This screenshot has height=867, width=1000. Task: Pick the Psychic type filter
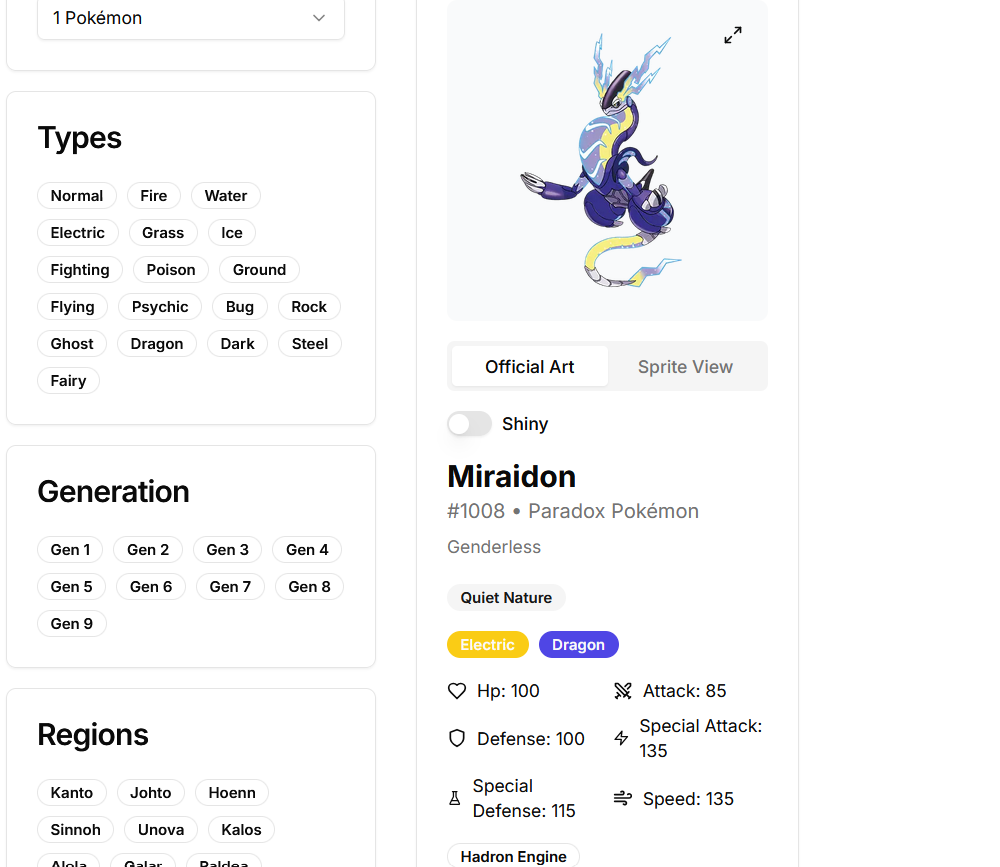point(159,307)
